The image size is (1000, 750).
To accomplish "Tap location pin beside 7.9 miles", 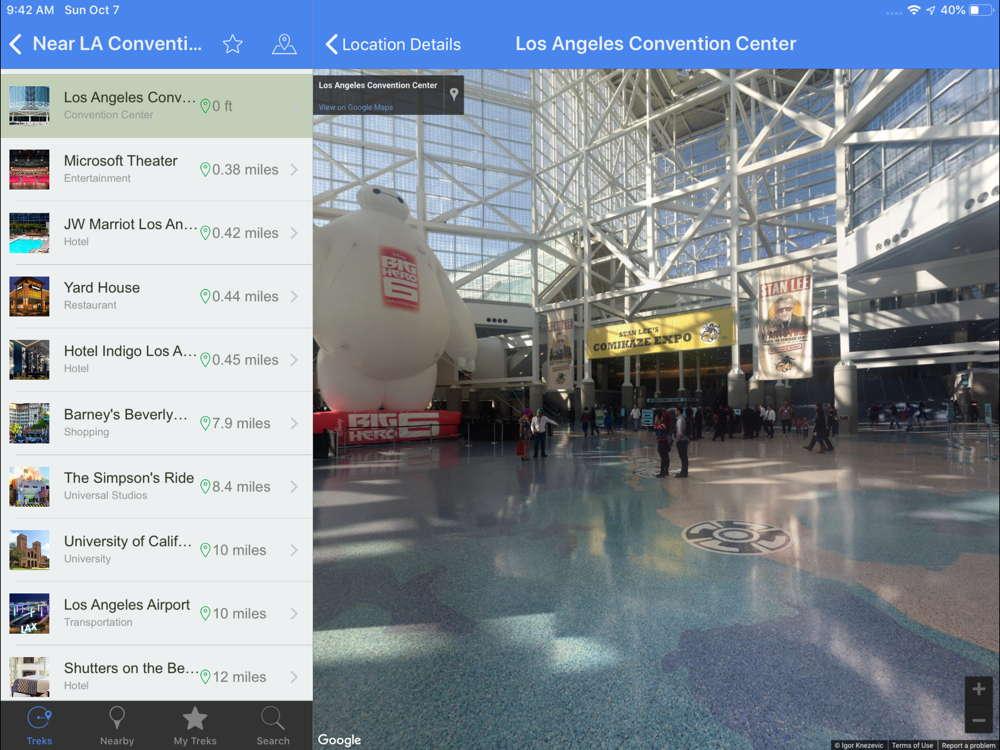I will (x=205, y=423).
